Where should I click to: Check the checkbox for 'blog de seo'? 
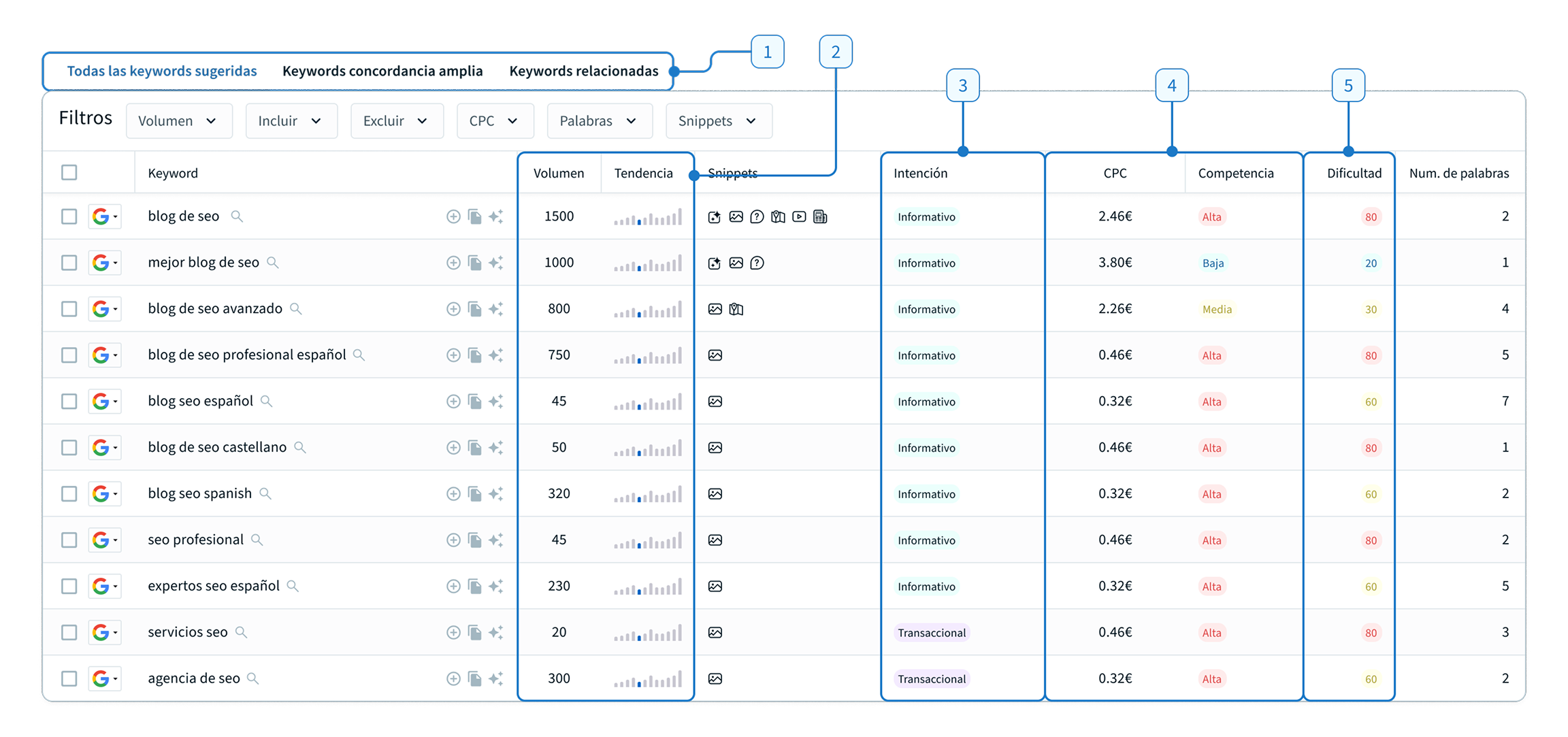click(x=69, y=216)
